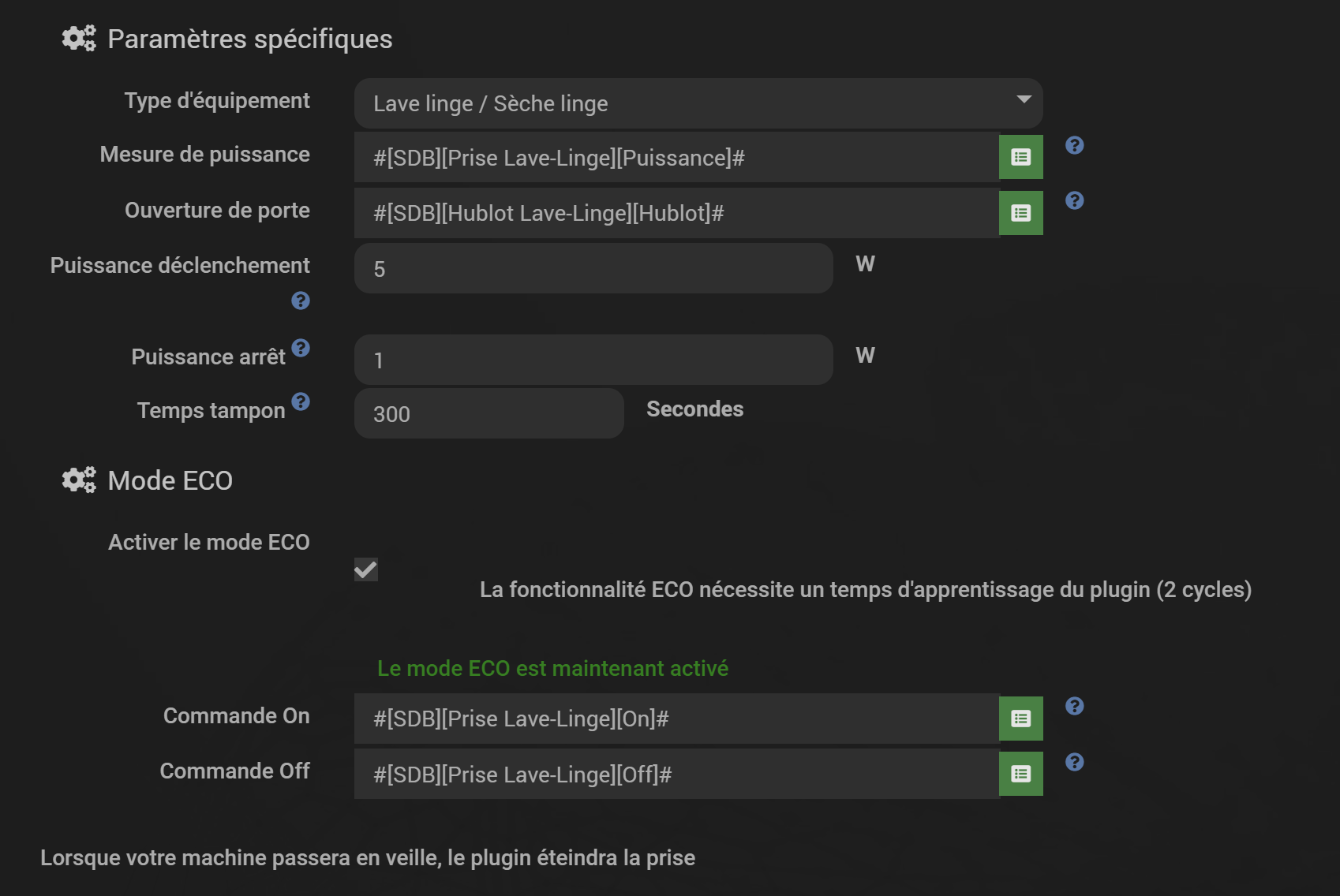Show help for Puissance déclenchement
Viewport: 1340px width, 896px height.
(x=301, y=301)
